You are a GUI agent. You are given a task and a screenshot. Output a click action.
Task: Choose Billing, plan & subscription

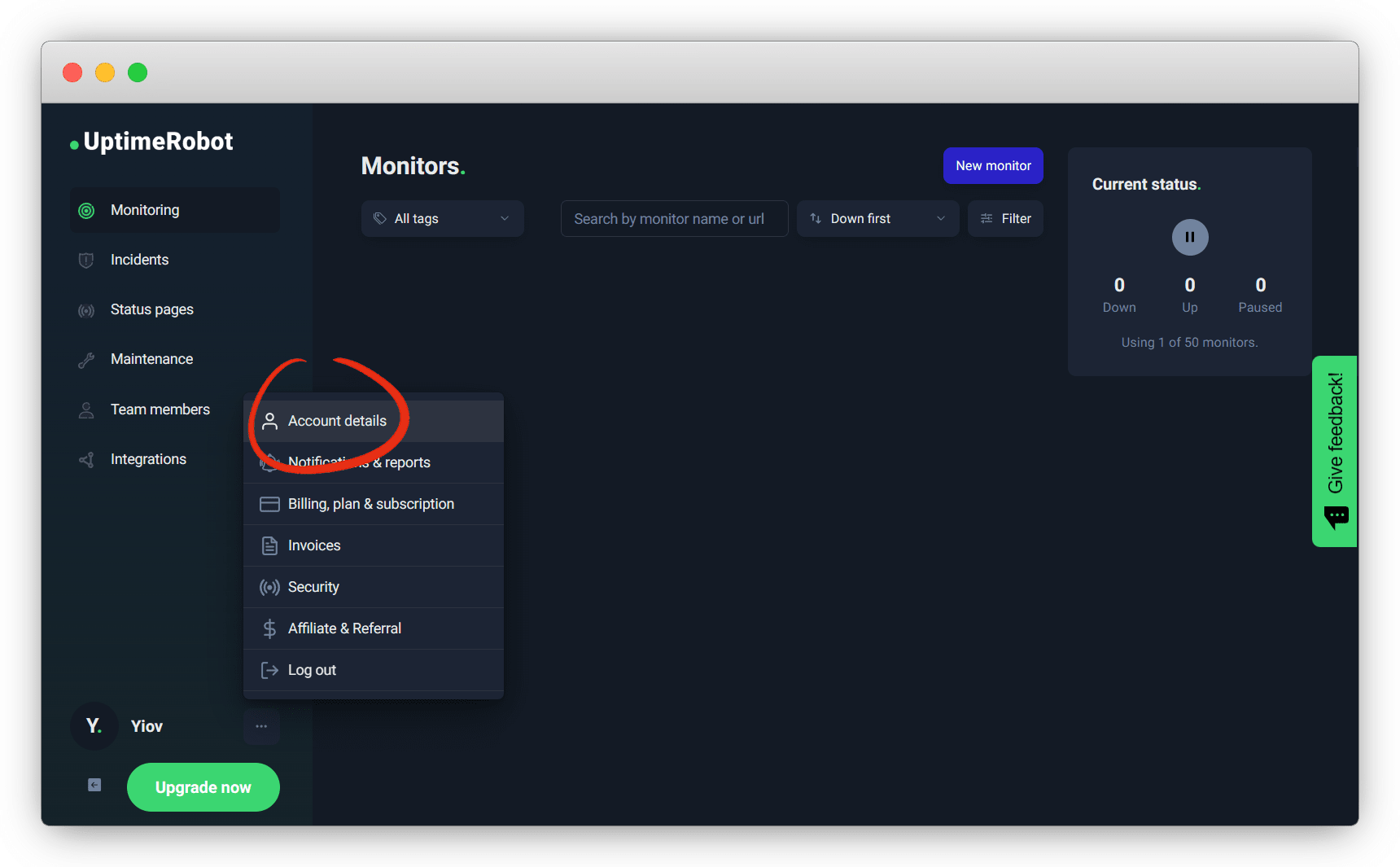click(370, 504)
